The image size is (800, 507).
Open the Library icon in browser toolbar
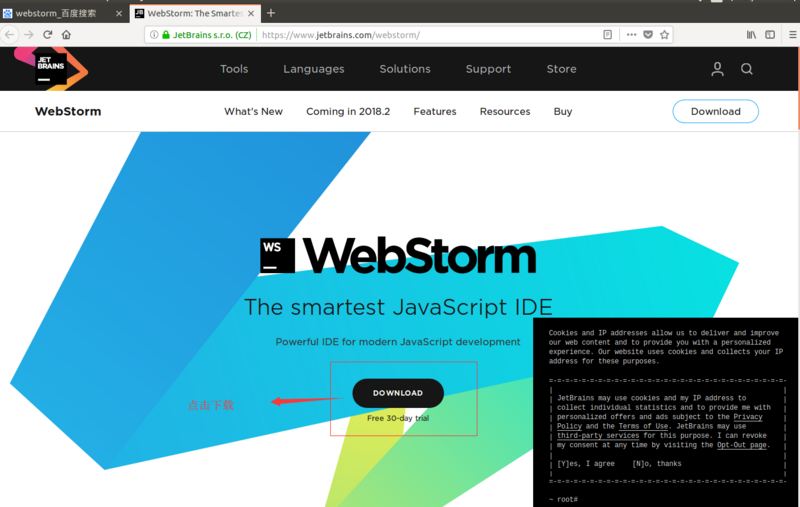[751, 35]
